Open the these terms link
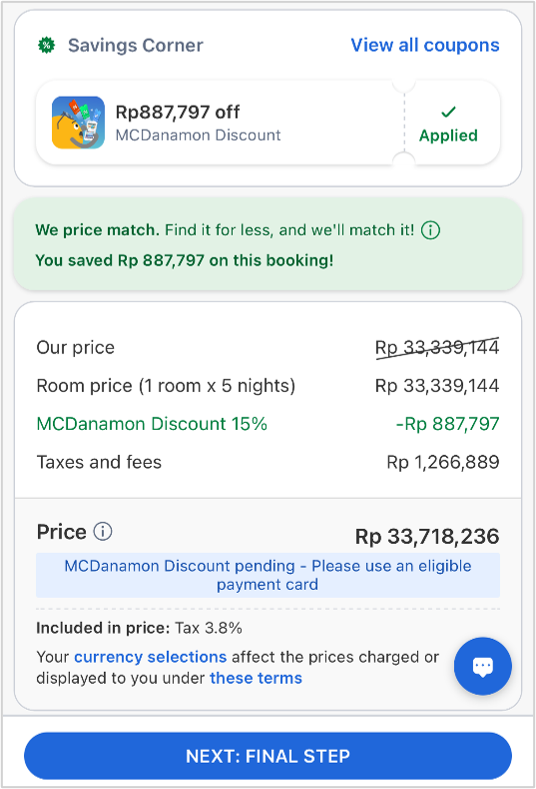 [x=256, y=678]
